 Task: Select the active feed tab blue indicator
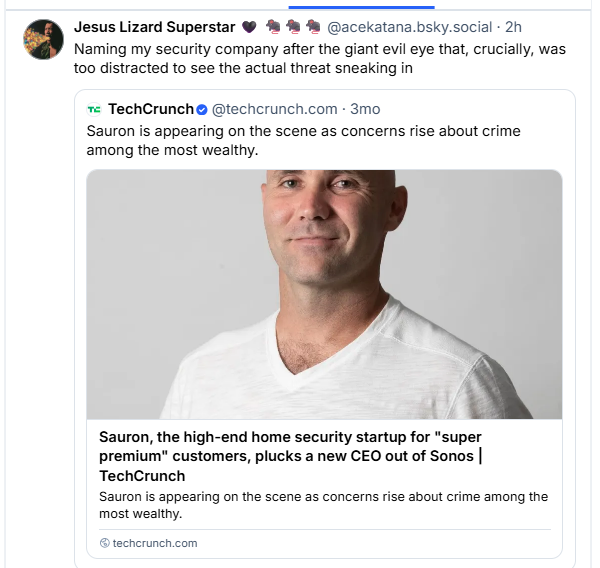point(373,6)
